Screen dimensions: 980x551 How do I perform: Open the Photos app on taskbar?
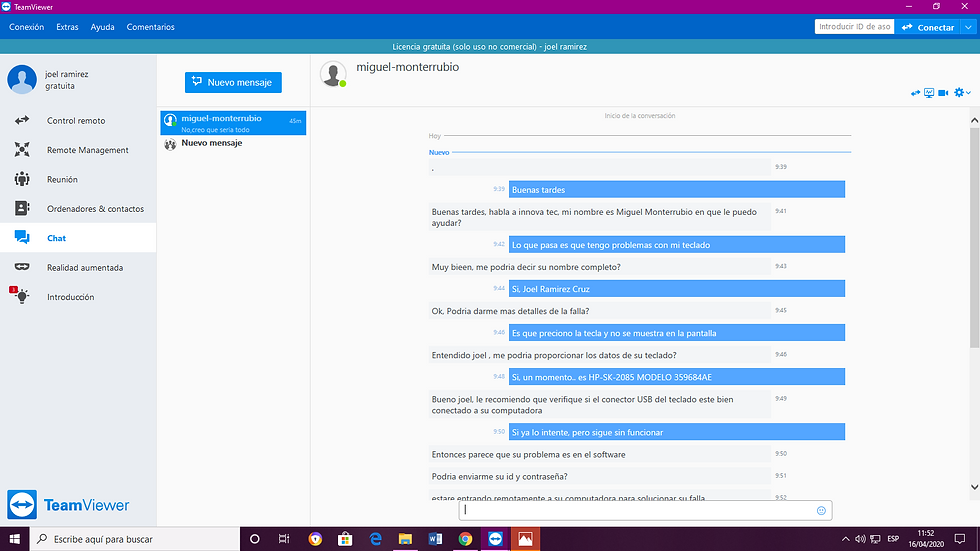tap(525, 539)
